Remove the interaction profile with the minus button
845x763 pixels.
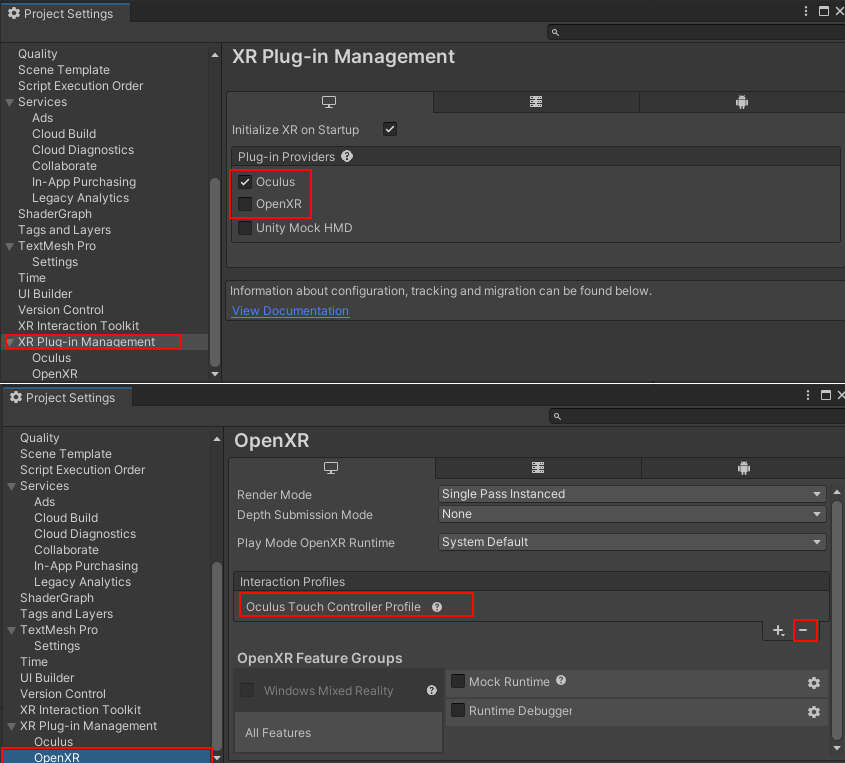(806, 631)
